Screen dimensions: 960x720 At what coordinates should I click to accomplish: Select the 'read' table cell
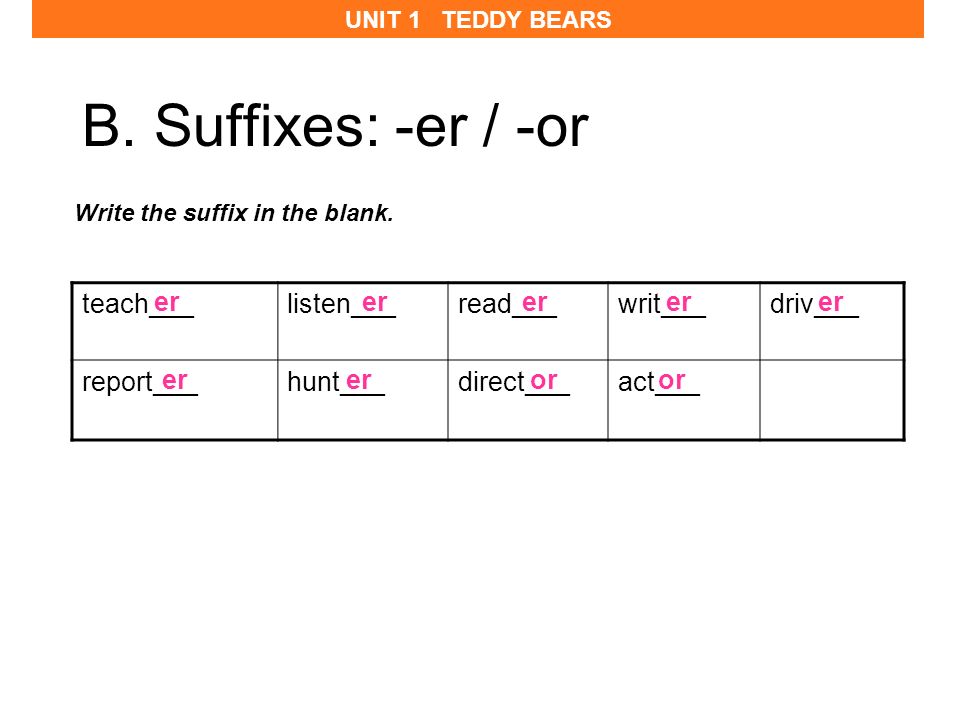(x=528, y=321)
